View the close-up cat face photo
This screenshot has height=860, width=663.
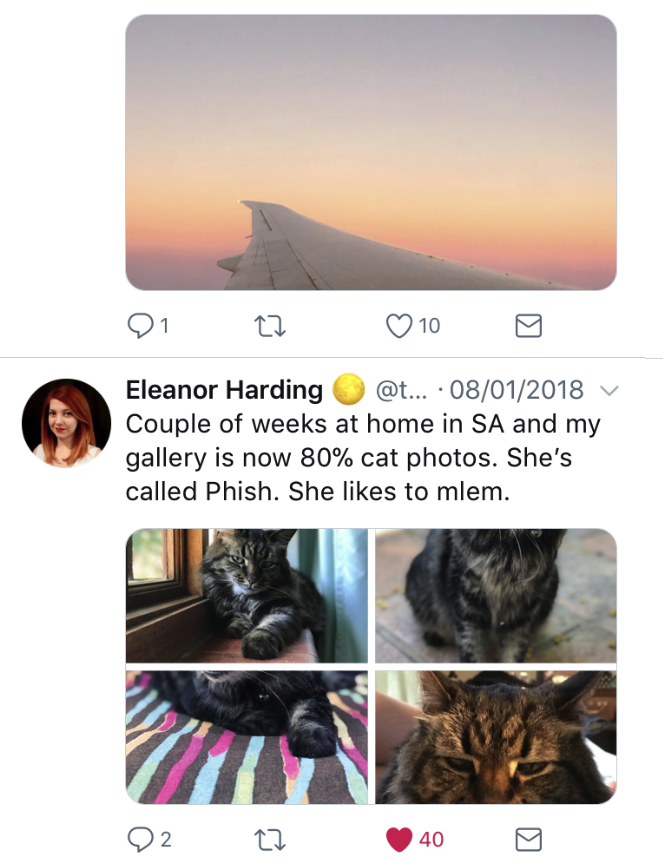pyautogui.click(x=496, y=737)
